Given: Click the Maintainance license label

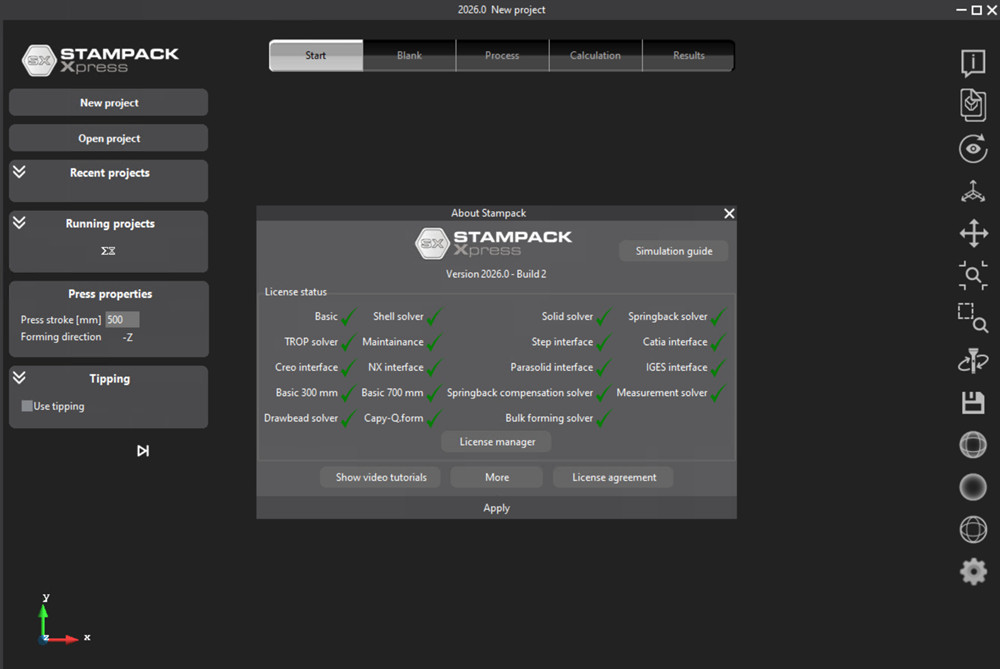Looking at the screenshot, I should 393,342.
